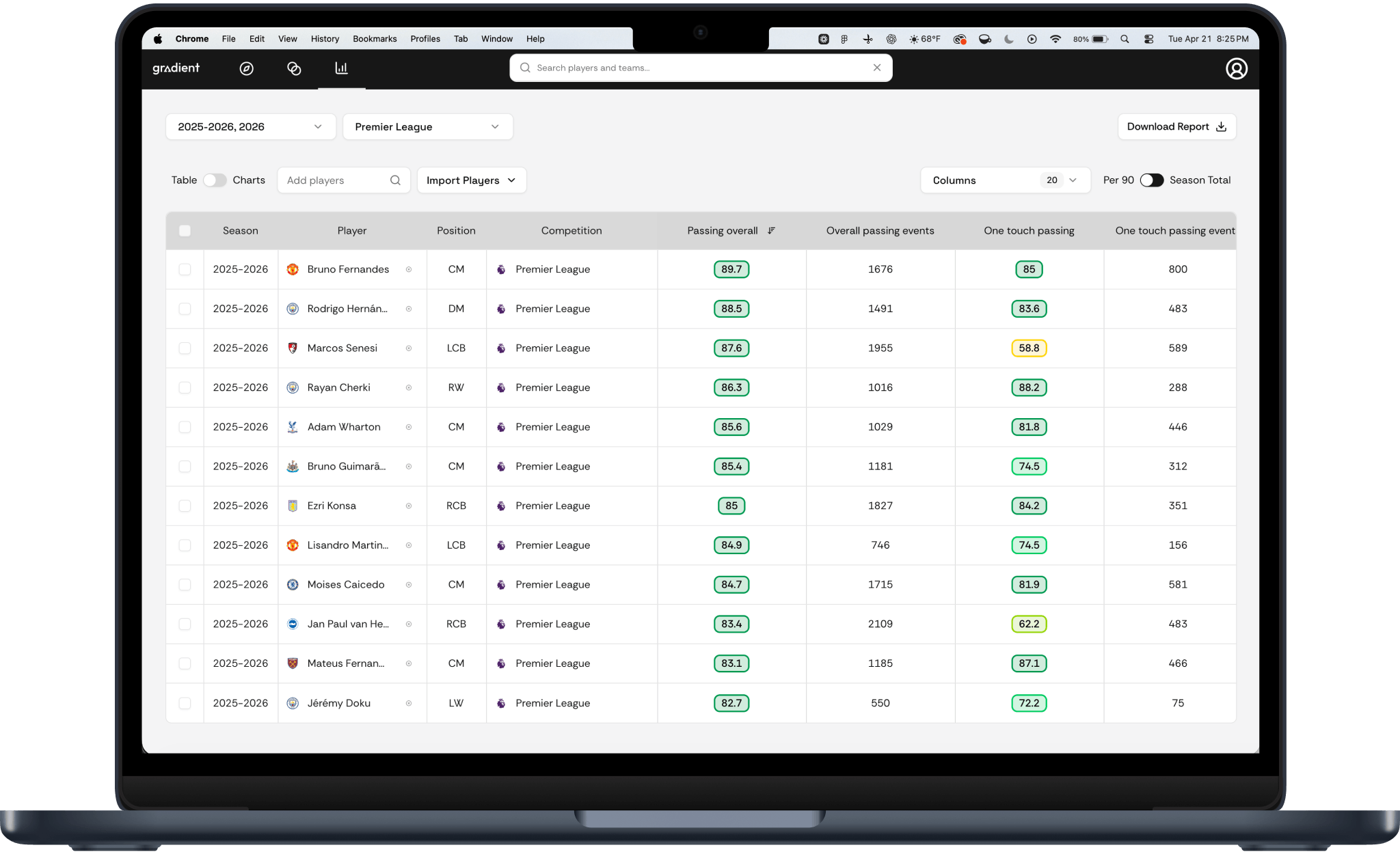
Task: Tick the checkbox for Rayan Cherki row
Action: (x=185, y=387)
